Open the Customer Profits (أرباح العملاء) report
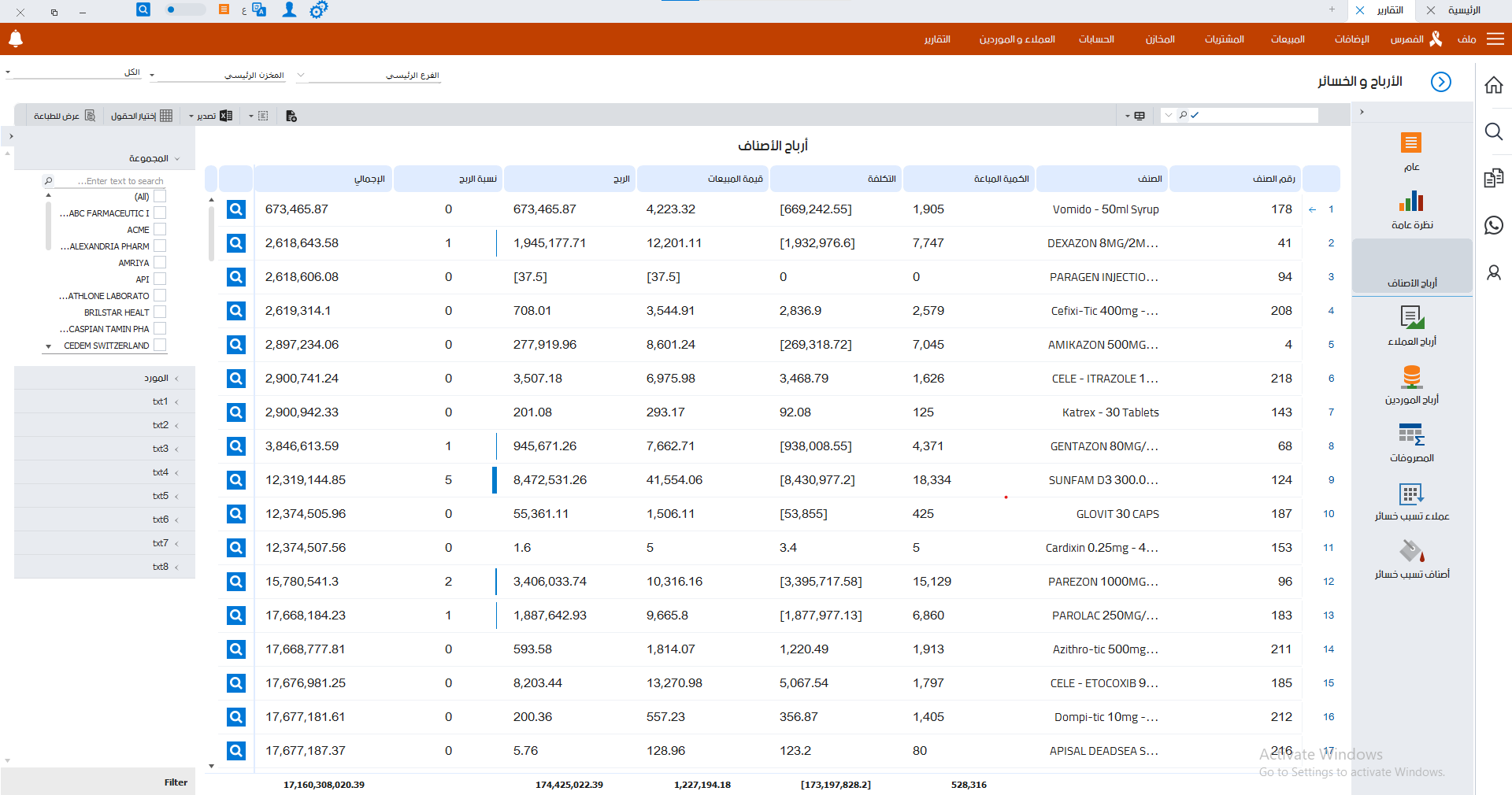The image size is (1512, 795). [x=1412, y=326]
